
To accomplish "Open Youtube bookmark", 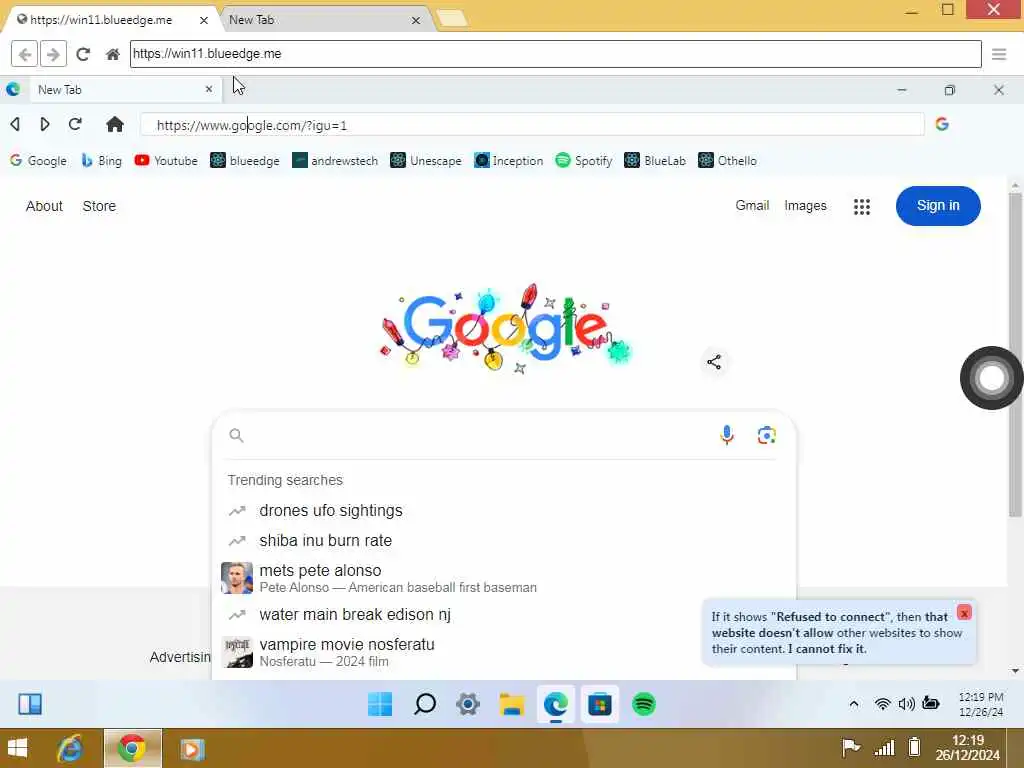I will (x=166, y=161).
